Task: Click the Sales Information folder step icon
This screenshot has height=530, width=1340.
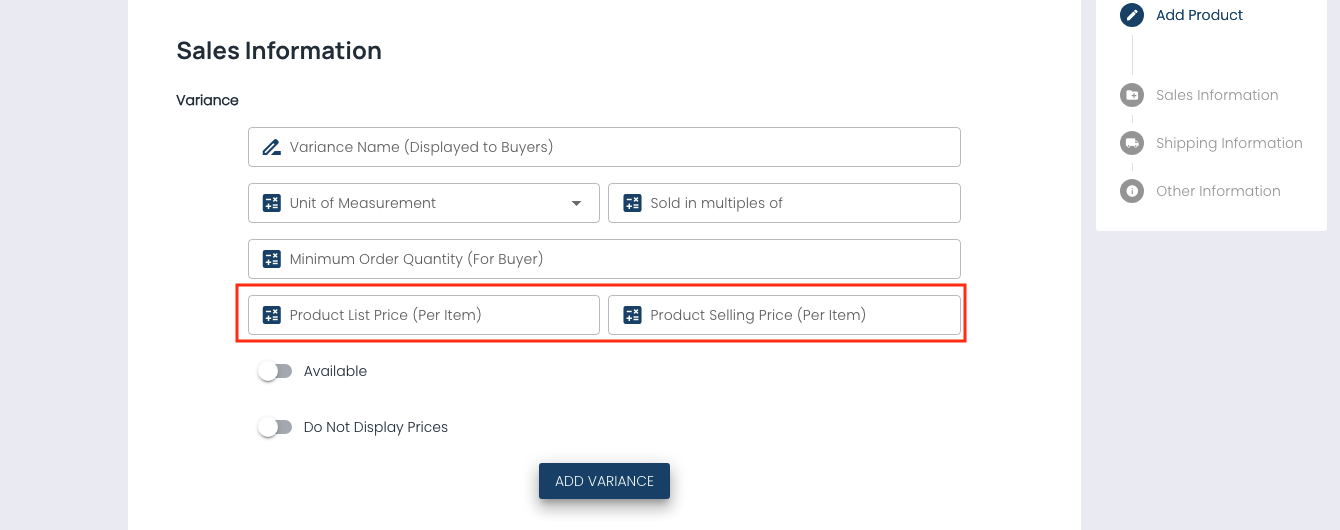Action: [x=1132, y=95]
